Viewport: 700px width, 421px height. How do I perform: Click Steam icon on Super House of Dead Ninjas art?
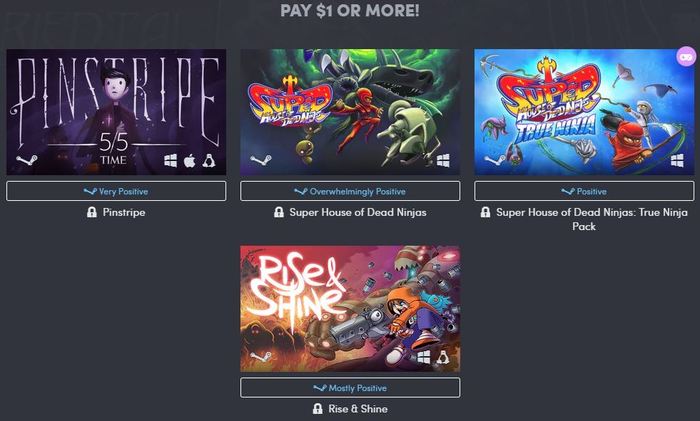[261, 159]
